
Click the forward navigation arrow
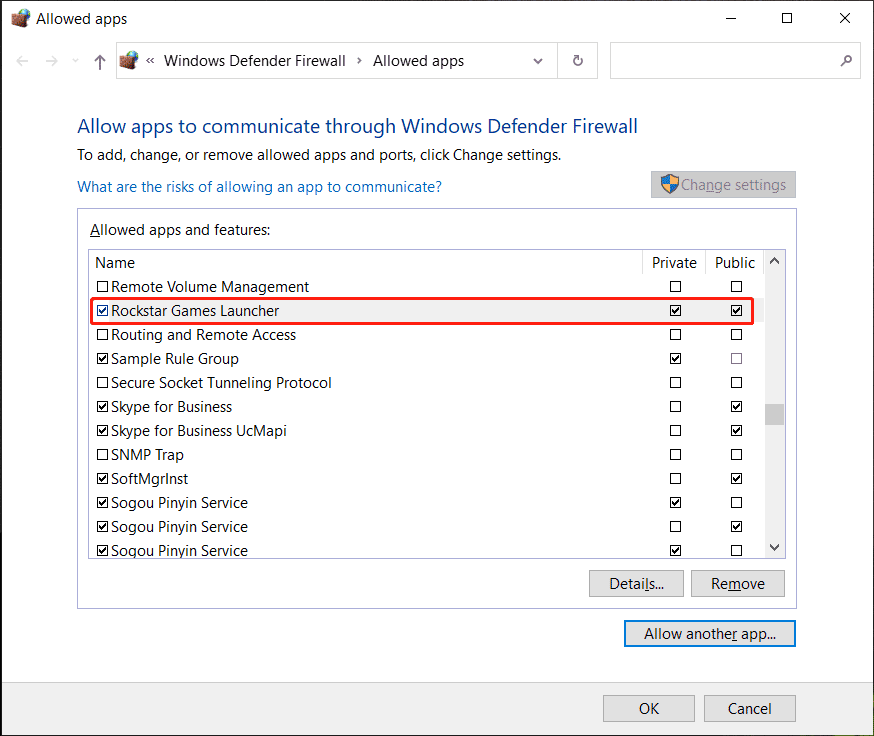pyautogui.click(x=52, y=61)
